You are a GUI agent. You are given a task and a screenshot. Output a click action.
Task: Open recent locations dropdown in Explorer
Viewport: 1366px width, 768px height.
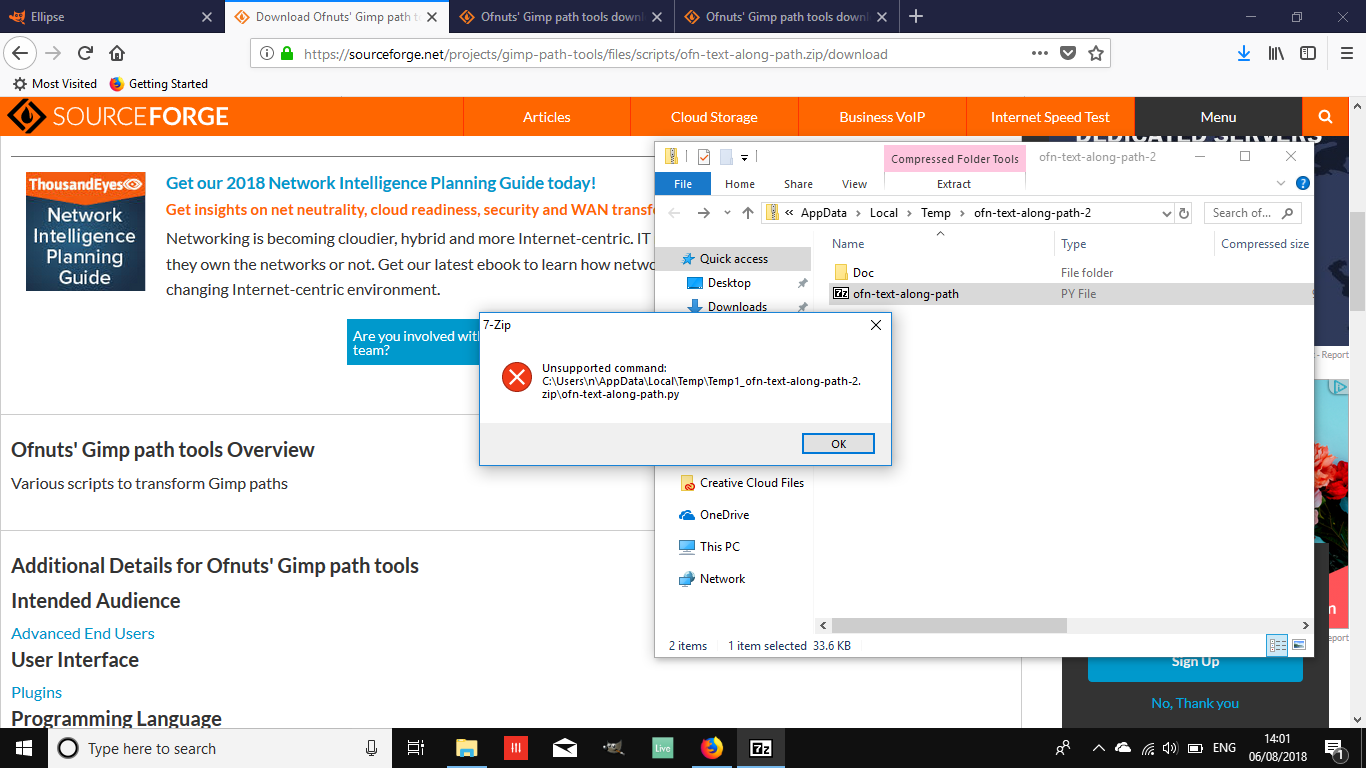[727, 213]
